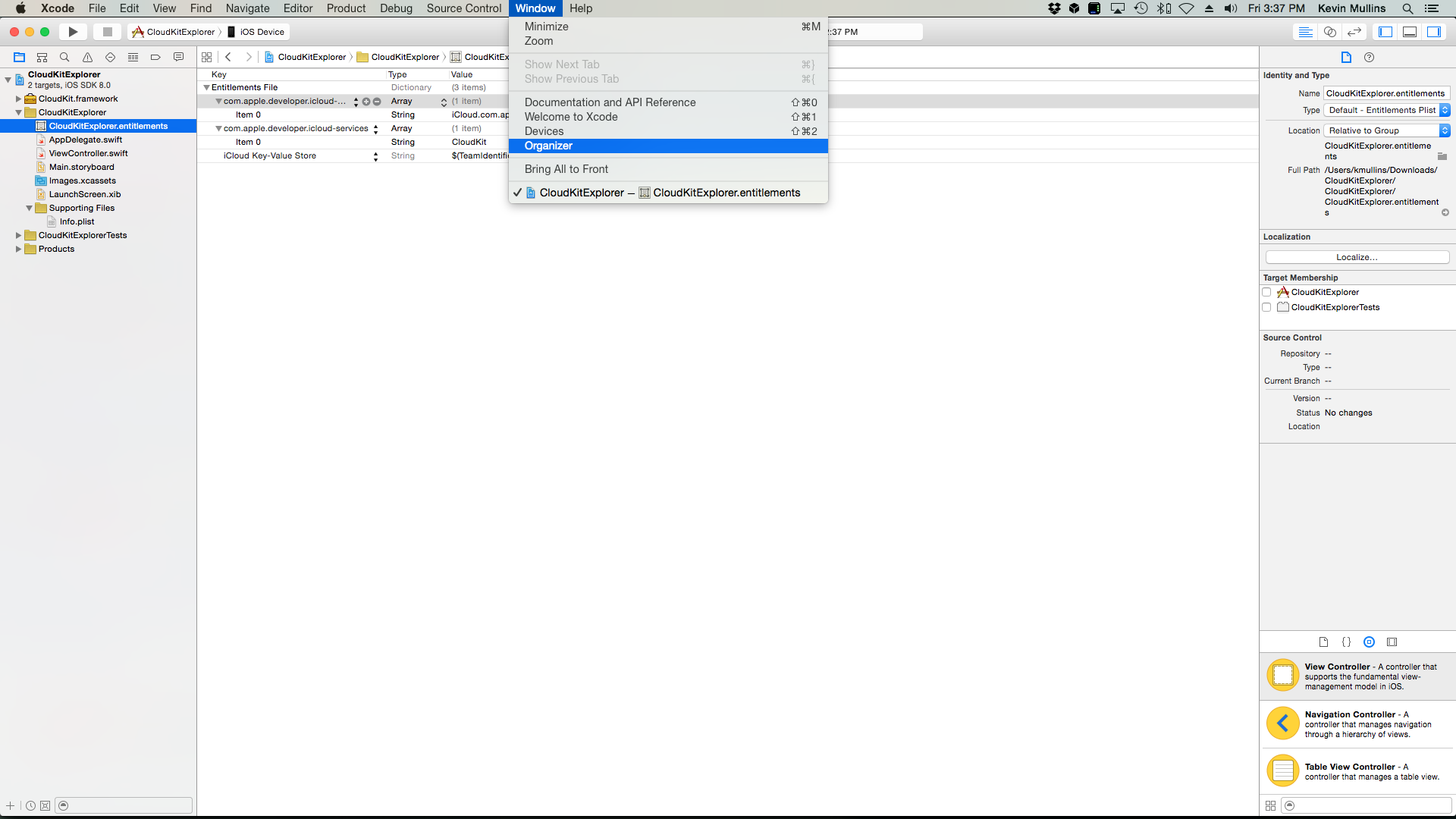This screenshot has width=1456, height=819.
Task: Click the Localize... button
Action: pyautogui.click(x=1357, y=257)
